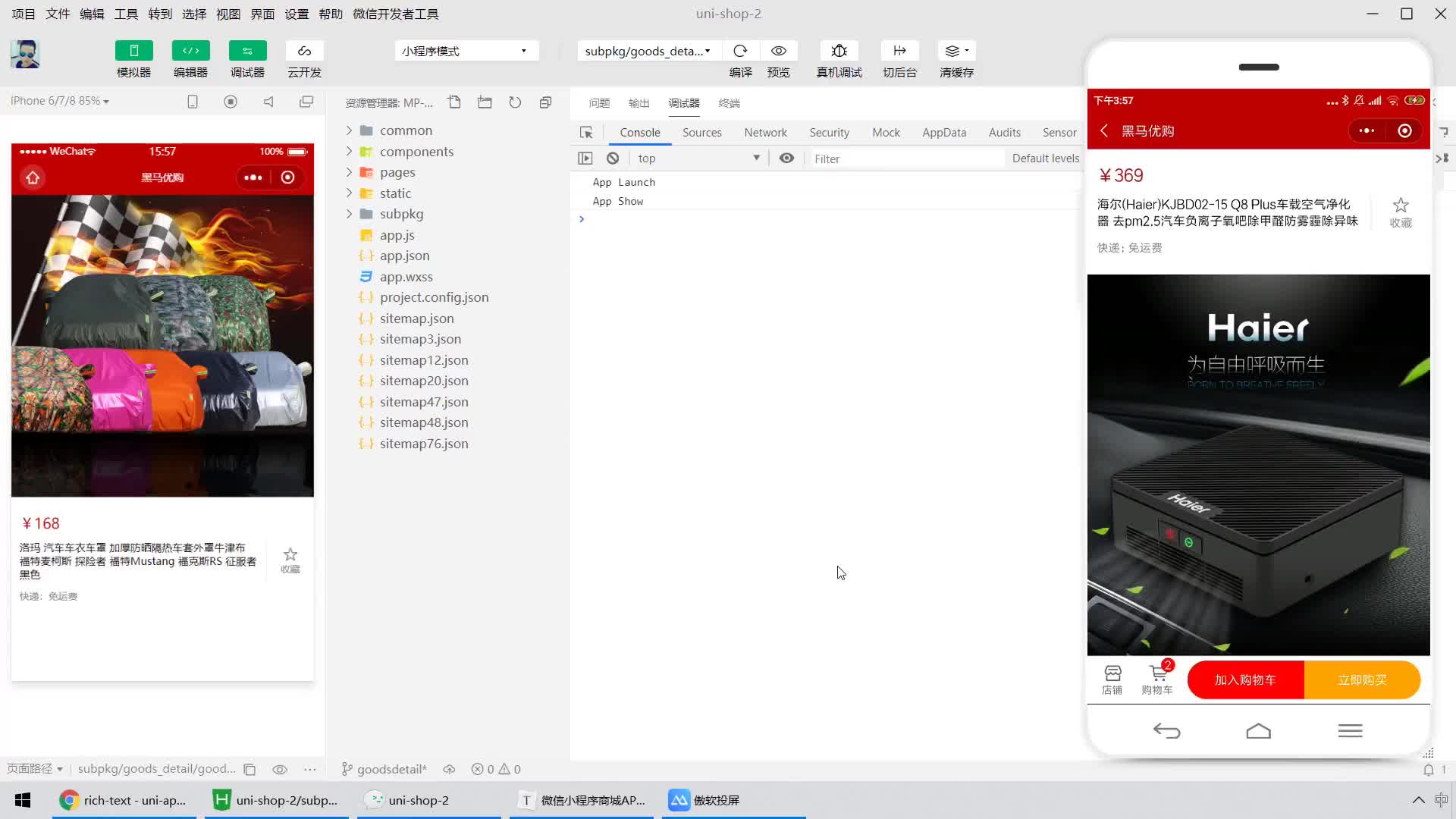Click 加入购物车 add to cart button

pos(1246,679)
